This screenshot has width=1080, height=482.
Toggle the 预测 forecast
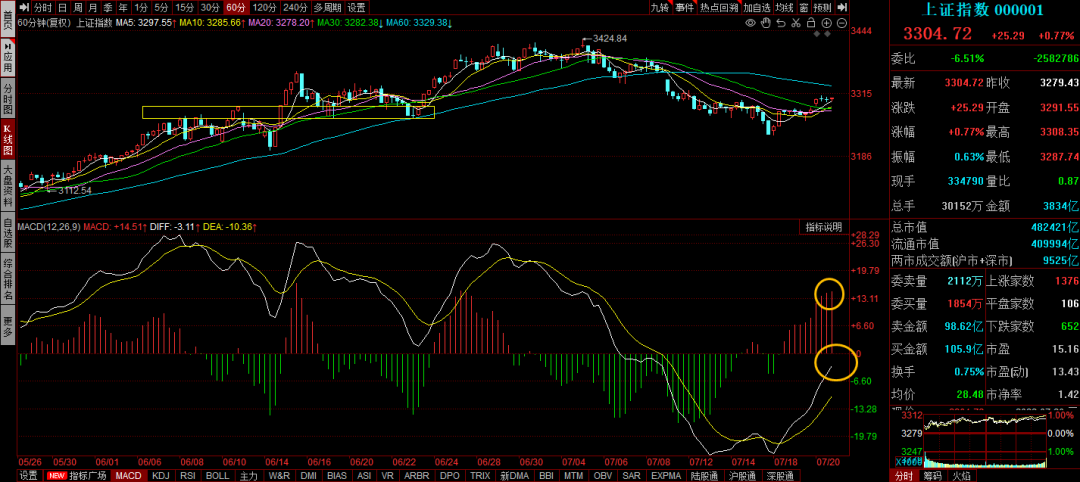point(822,8)
